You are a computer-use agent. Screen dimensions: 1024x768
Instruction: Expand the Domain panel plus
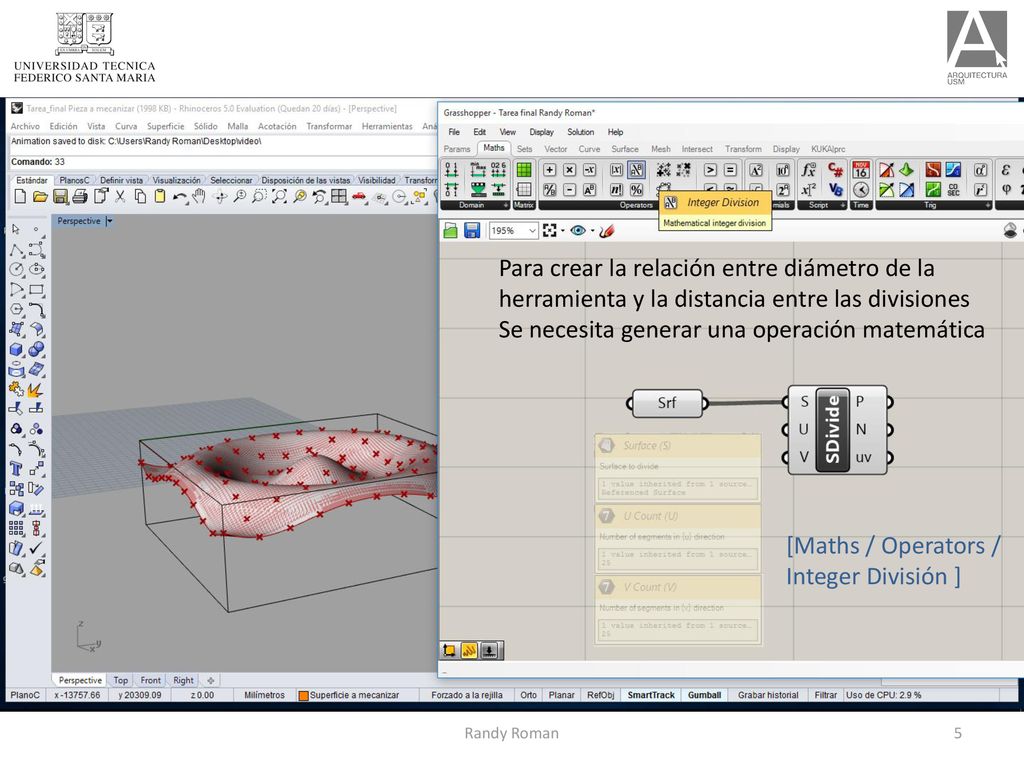click(x=505, y=205)
